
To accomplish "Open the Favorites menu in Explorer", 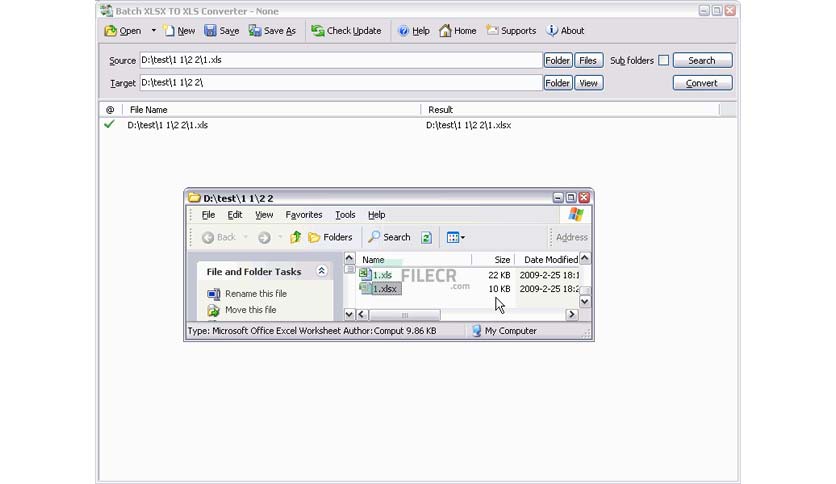I will pyautogui.click(x=304, y=215).
